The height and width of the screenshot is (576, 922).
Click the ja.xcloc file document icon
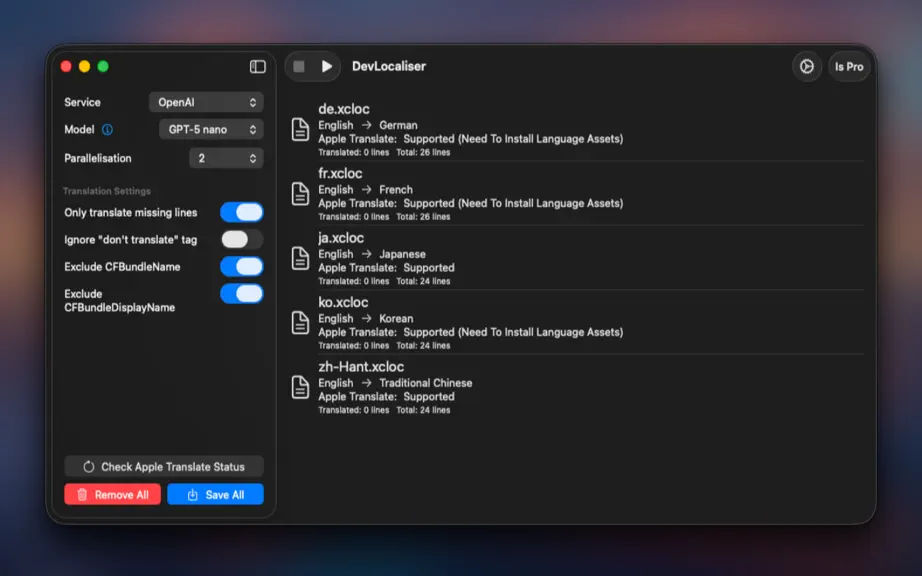(x=300, y=258)
